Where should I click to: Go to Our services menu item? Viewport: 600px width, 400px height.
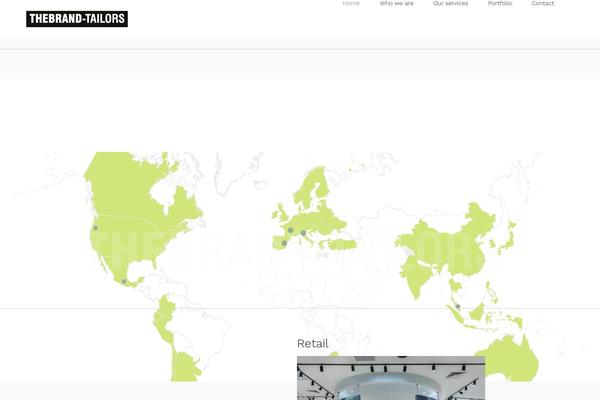pos(450,3)
